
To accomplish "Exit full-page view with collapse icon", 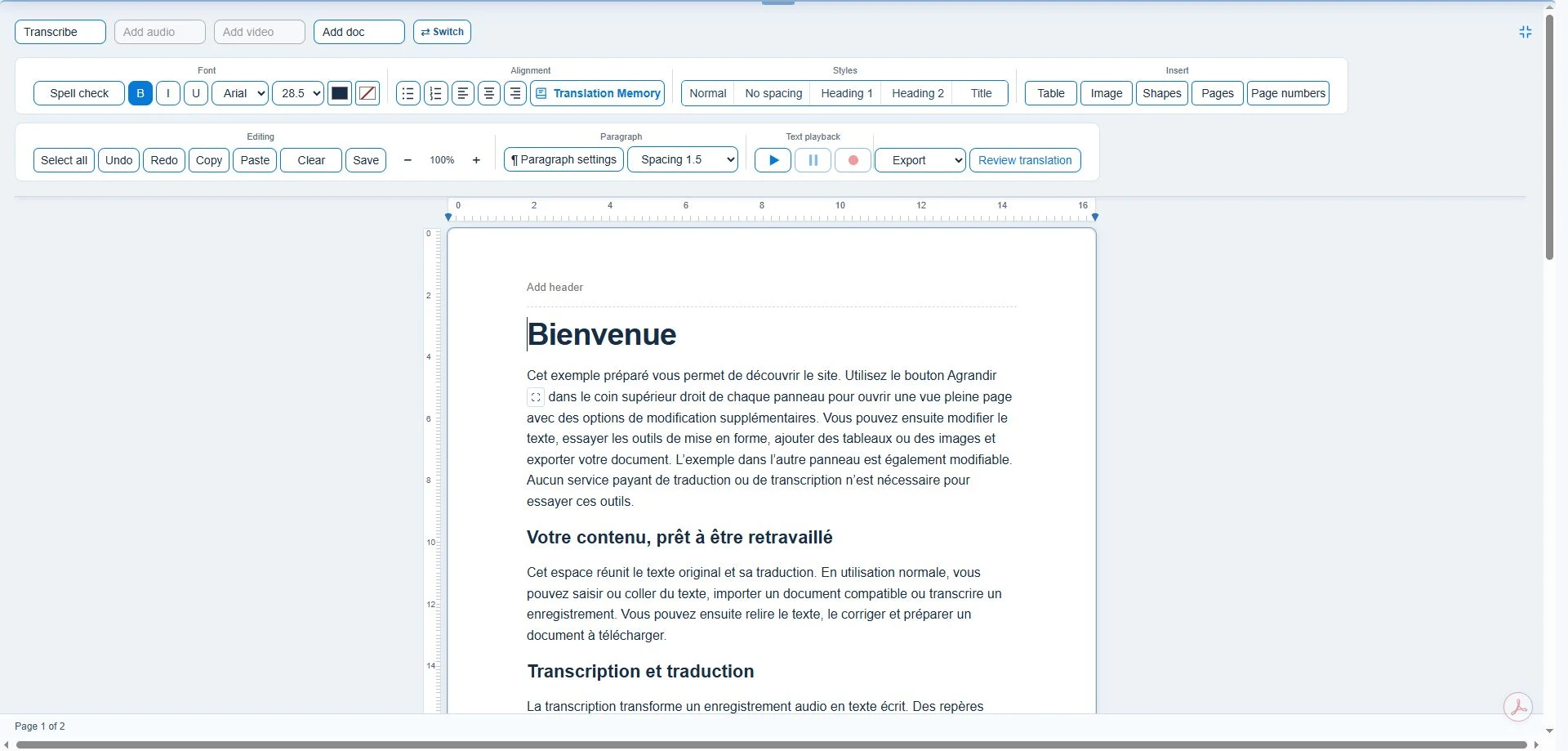I will tap(1526, 32).
